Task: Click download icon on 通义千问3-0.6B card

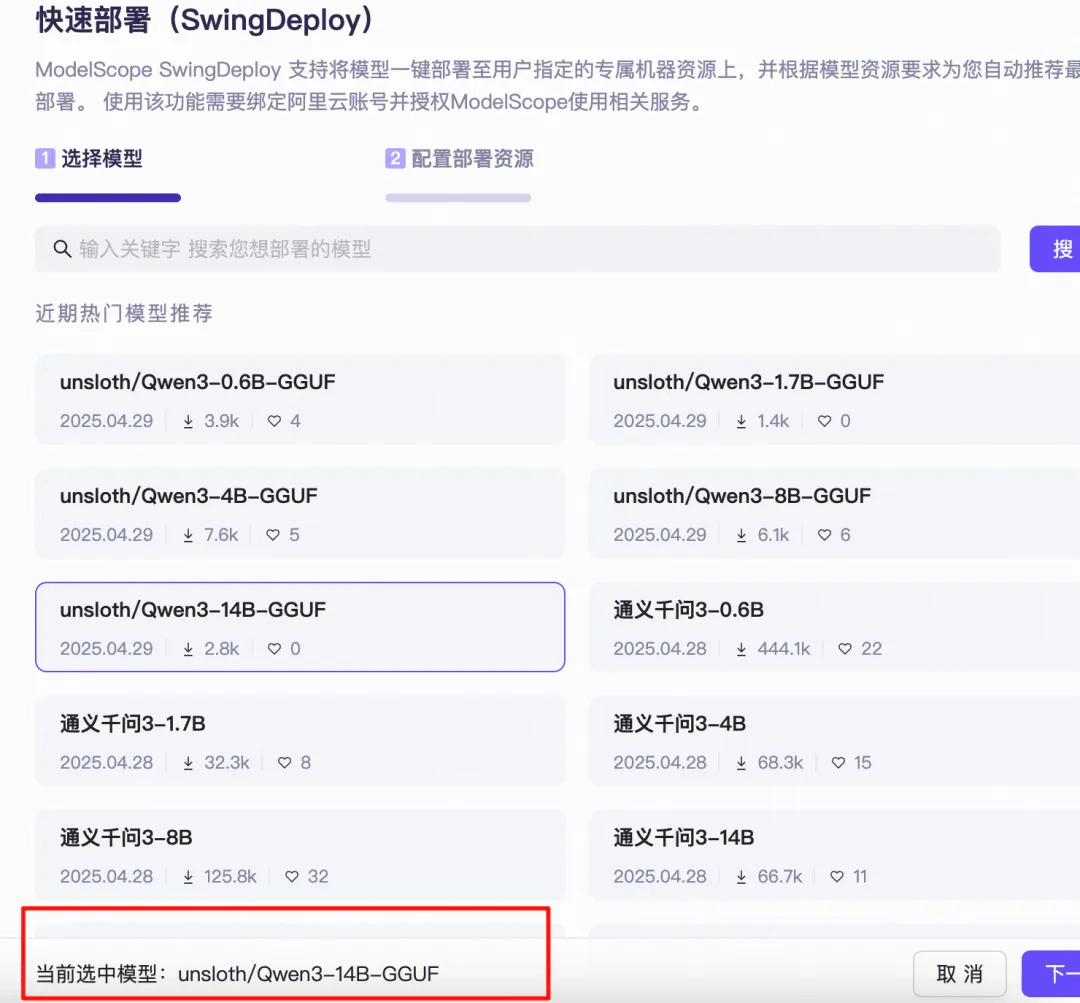Action: pyautogui.click(x=741, y=649)
